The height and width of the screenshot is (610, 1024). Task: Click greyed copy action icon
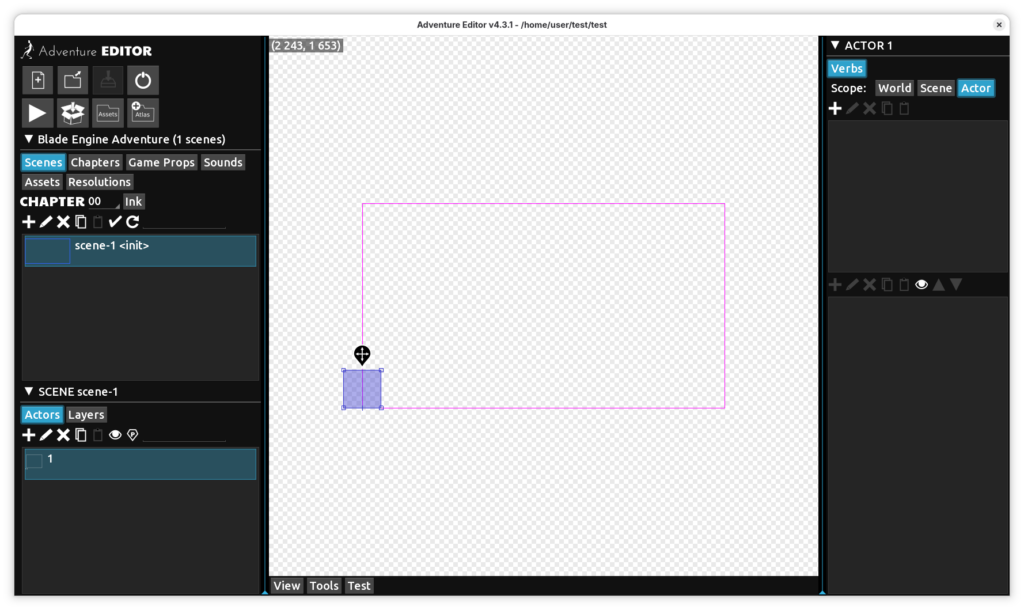[887, 285]
